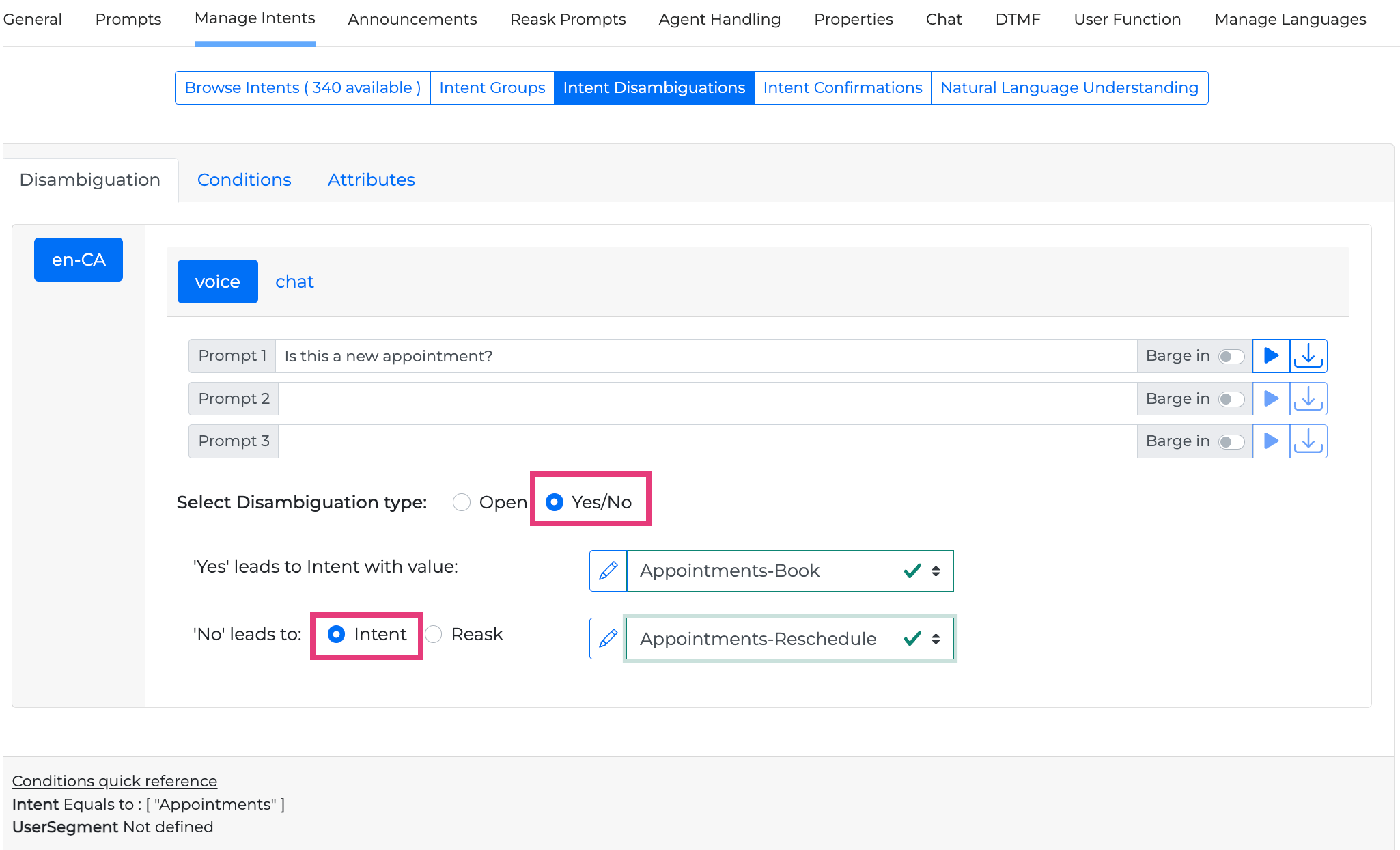Open the Agent Handling tab
Screen dimensions: 1400x850
point(719,19)
